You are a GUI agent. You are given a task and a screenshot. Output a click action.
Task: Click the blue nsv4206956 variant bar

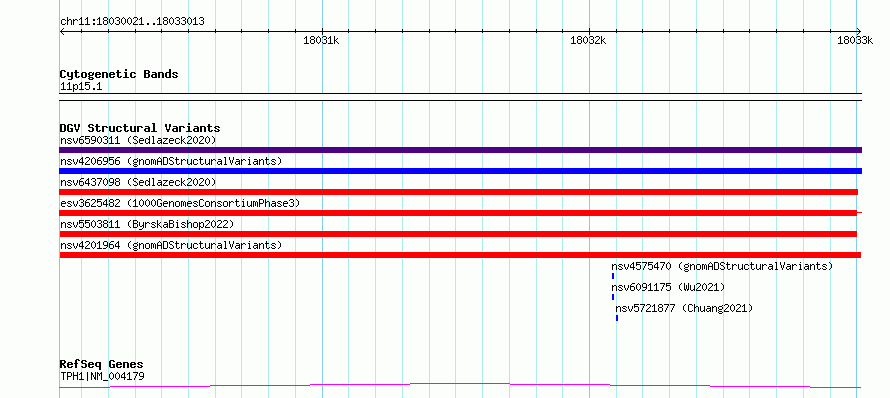(460, 171)
